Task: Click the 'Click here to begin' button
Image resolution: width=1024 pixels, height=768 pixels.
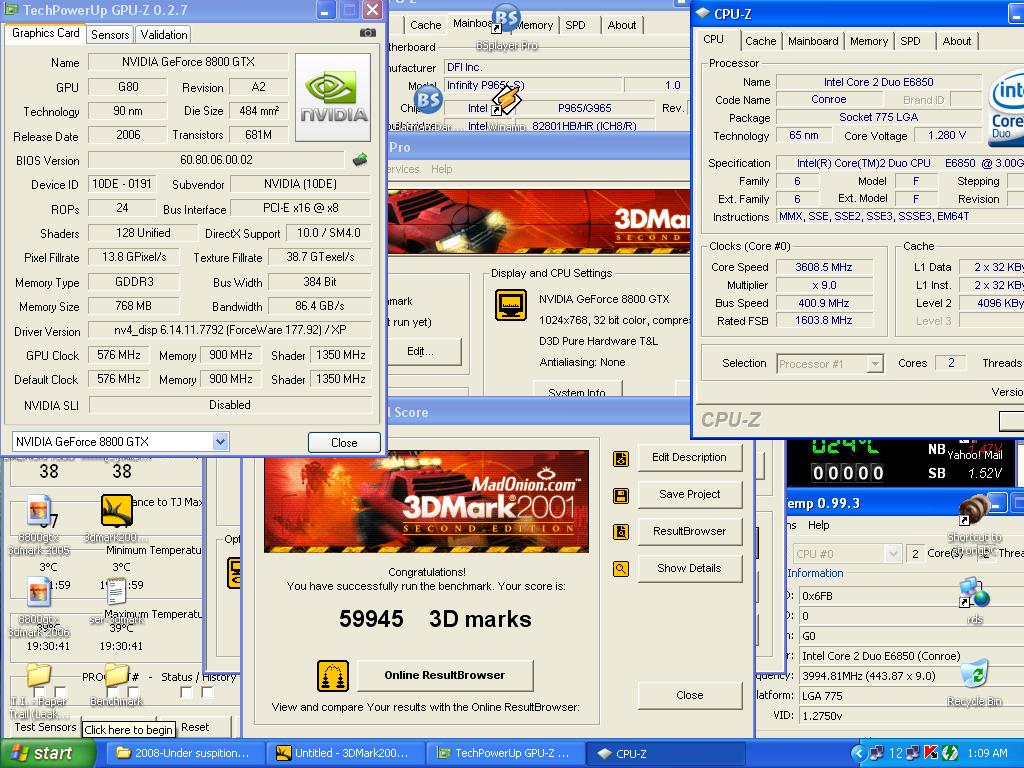Action: 128,729
